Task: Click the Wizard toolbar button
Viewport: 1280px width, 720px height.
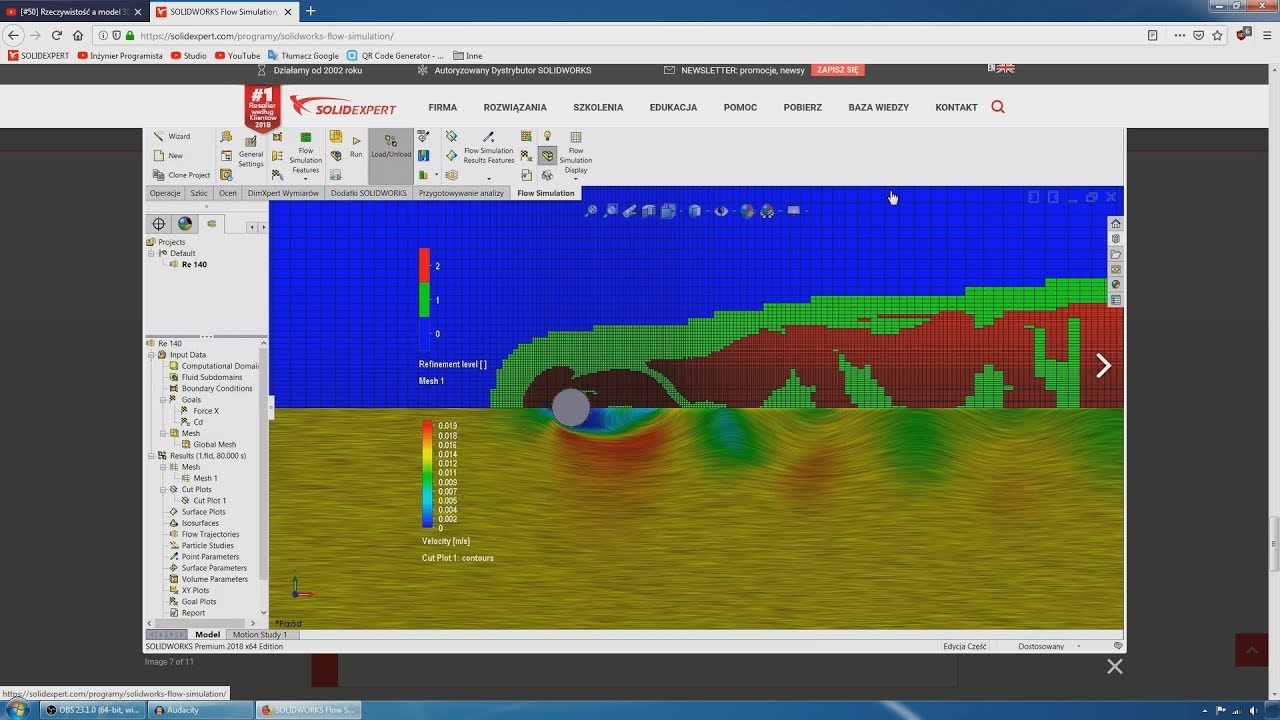Action: (x=172, y=136)
